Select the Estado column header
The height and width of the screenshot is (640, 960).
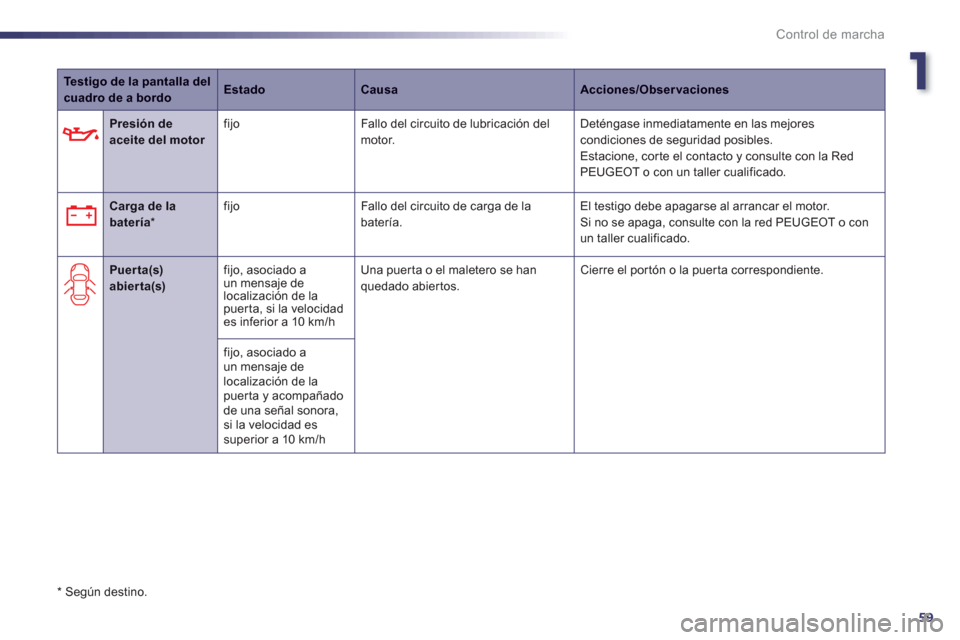(x=244, y=89)
